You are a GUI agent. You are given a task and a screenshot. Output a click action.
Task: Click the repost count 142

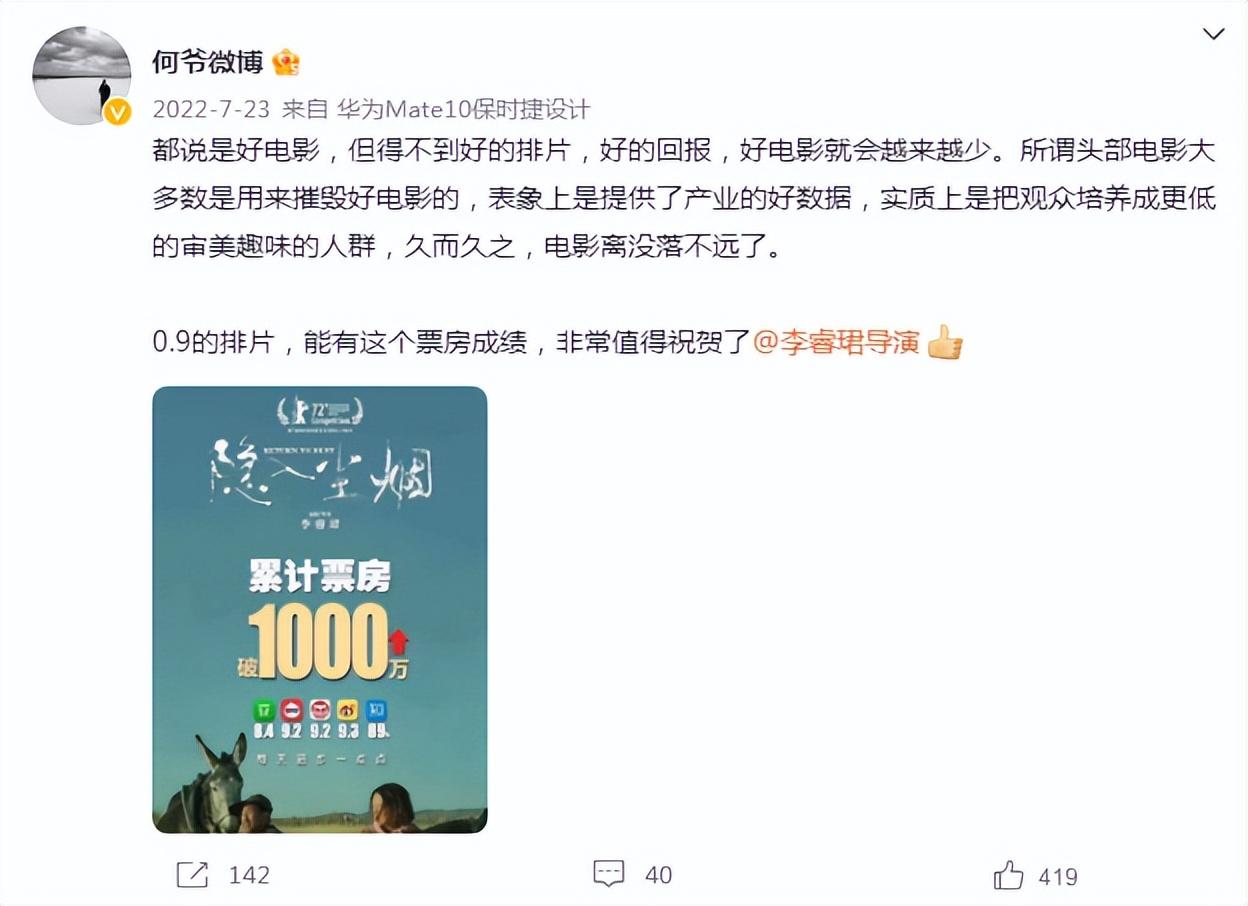(x=249, y=875)
